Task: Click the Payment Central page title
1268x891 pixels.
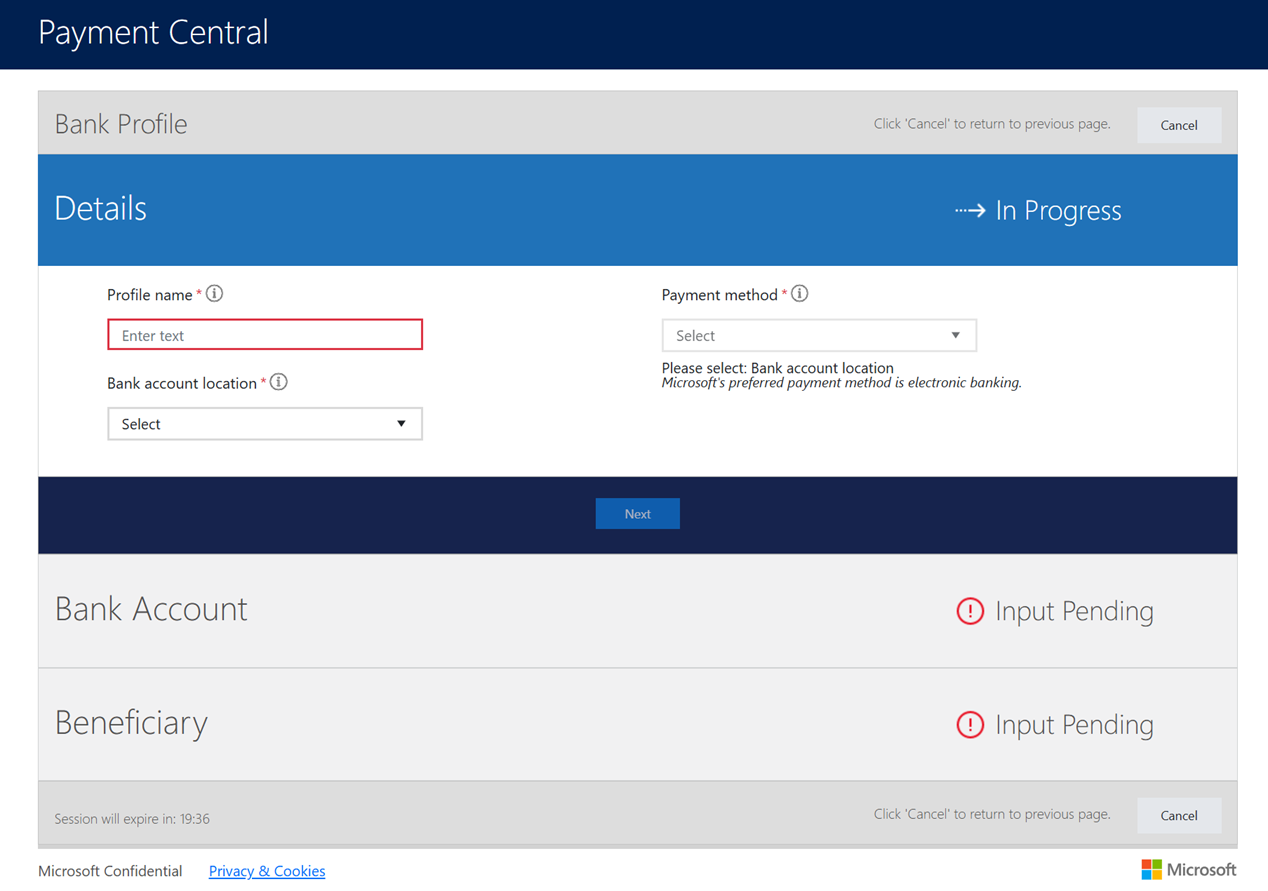Action: pyautogui.click(x=153, y=33)
